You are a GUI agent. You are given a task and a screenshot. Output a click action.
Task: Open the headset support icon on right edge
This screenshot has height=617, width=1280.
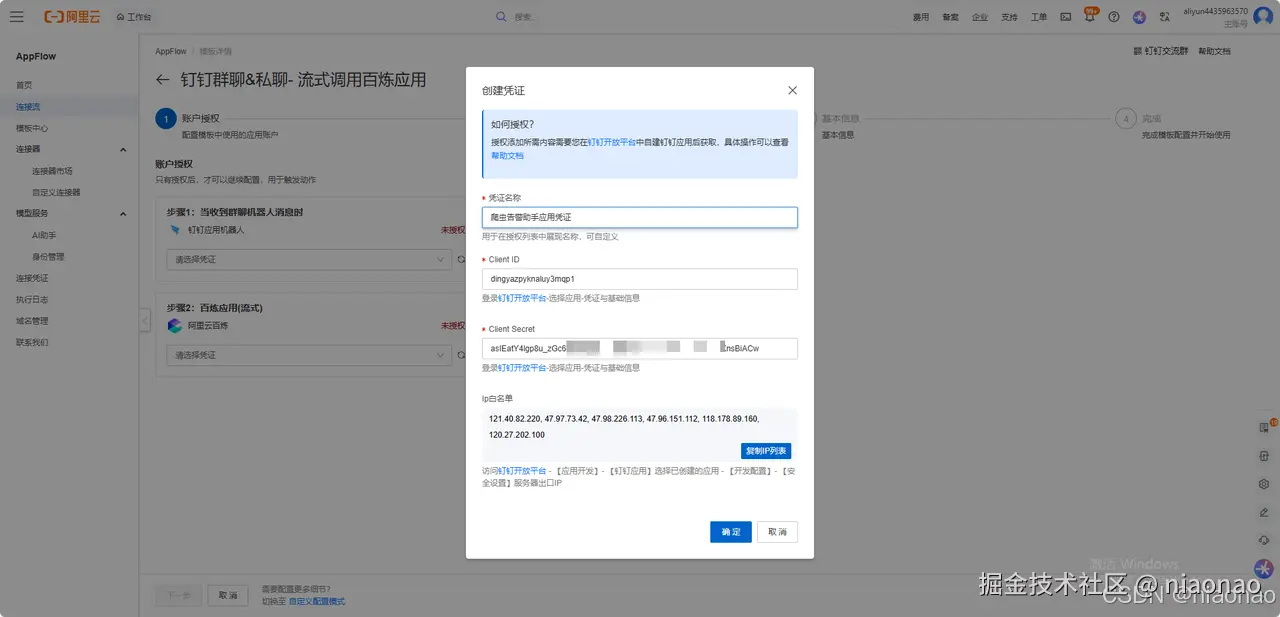tap(1263, 538)
